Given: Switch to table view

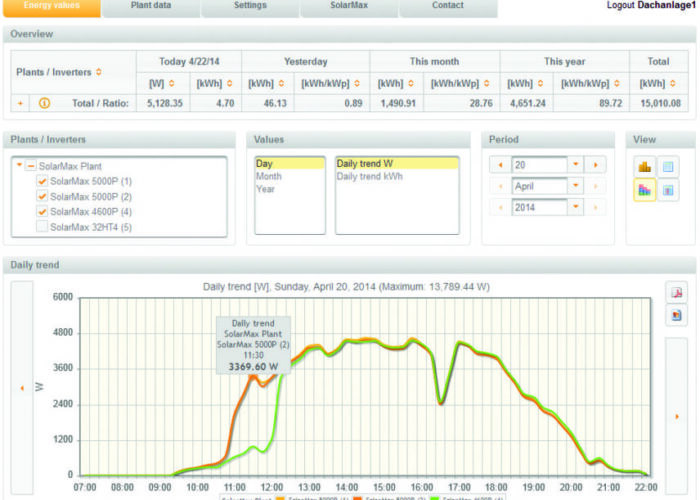Looking at the screenshot, I should pyautogui.click(x=668, y=167).
